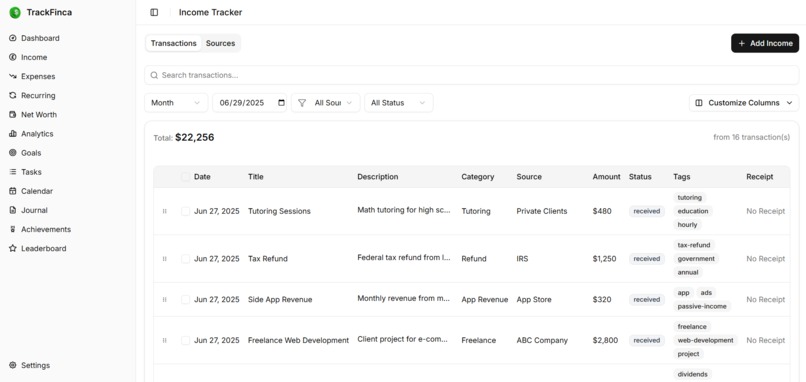Click the passive-income tag chip

702,306
